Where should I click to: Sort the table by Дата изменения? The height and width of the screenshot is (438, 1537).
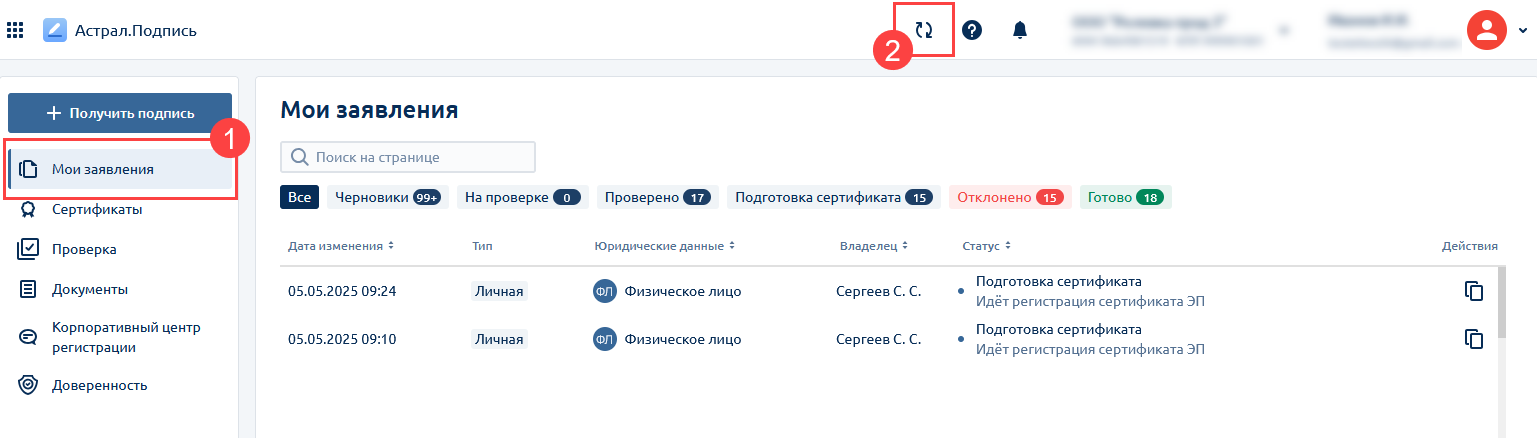(x=340, y=246)
